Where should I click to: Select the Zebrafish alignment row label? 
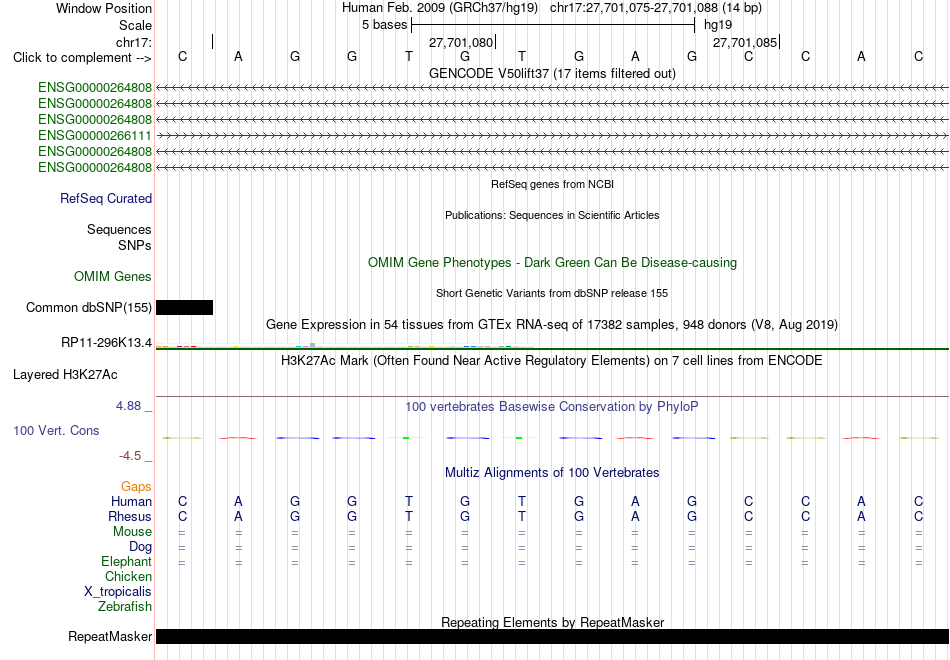[125, 606]
